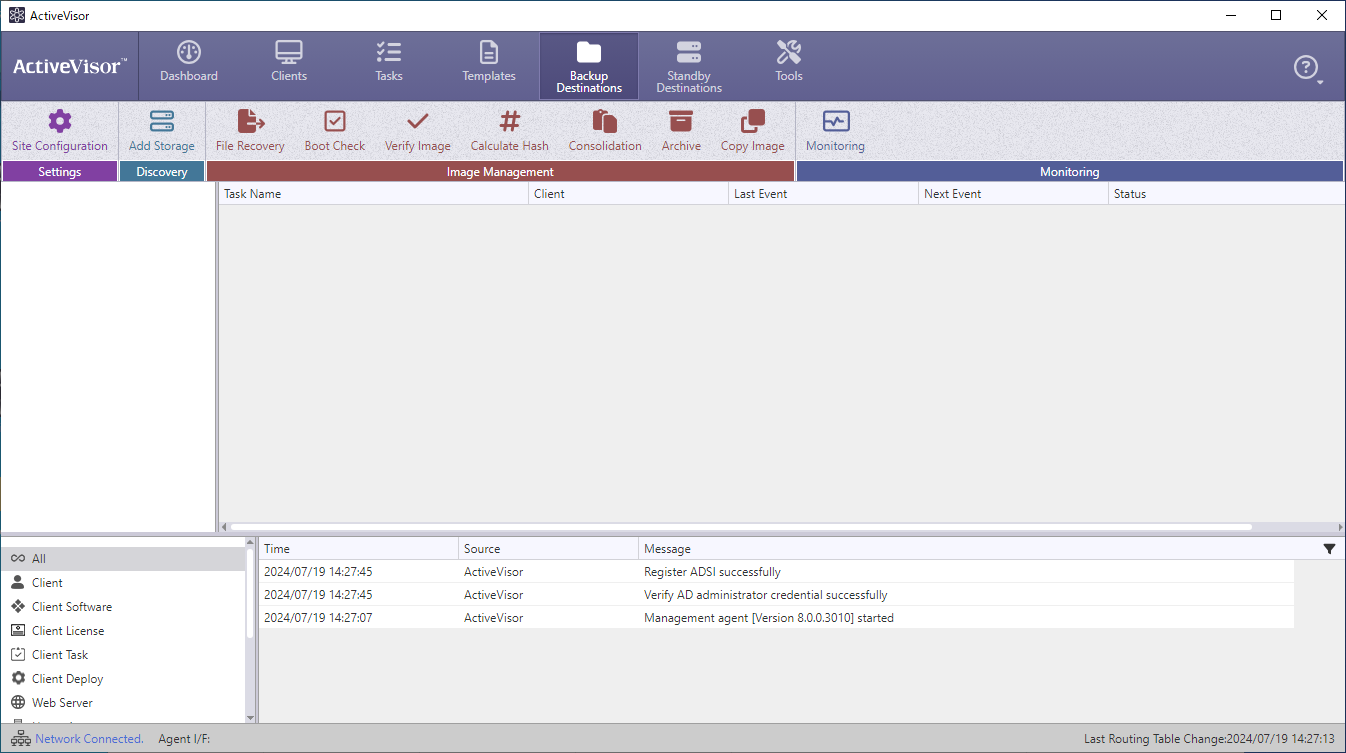Image resolution: width=1346 pixels, height=753 pixels.
Task: Select Client log category
Action: pyautogui.click(x=123, y=583)
